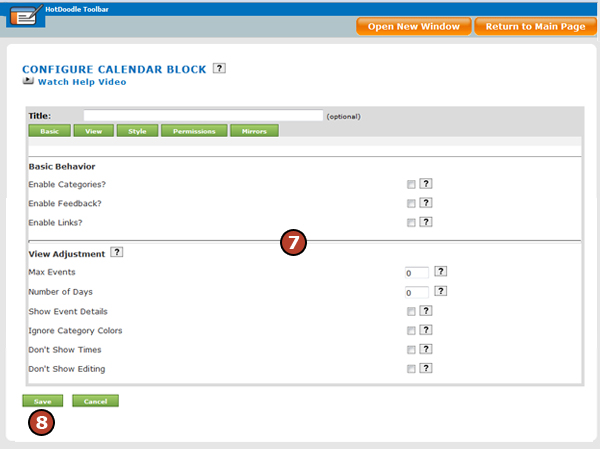Open help icon next to View Adjustment
The width and height of the screenshot is (600, 449).
click(x=117, y=252)
